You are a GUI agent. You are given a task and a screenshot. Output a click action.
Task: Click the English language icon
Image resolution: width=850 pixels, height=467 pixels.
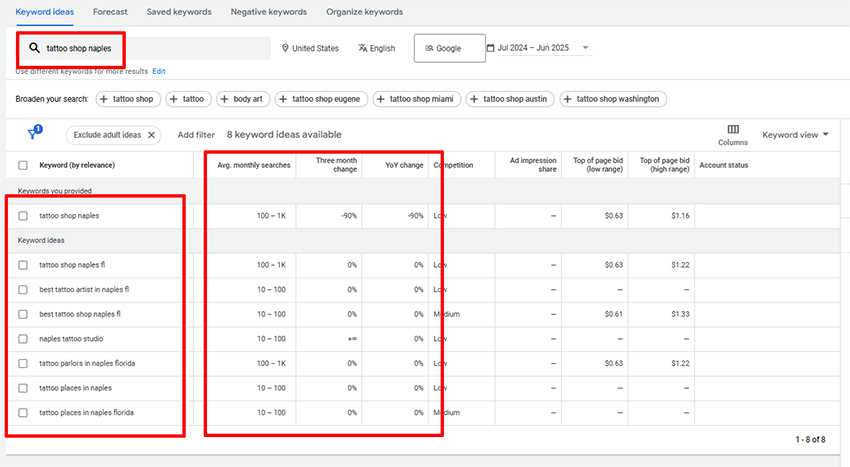coord(363,48)
